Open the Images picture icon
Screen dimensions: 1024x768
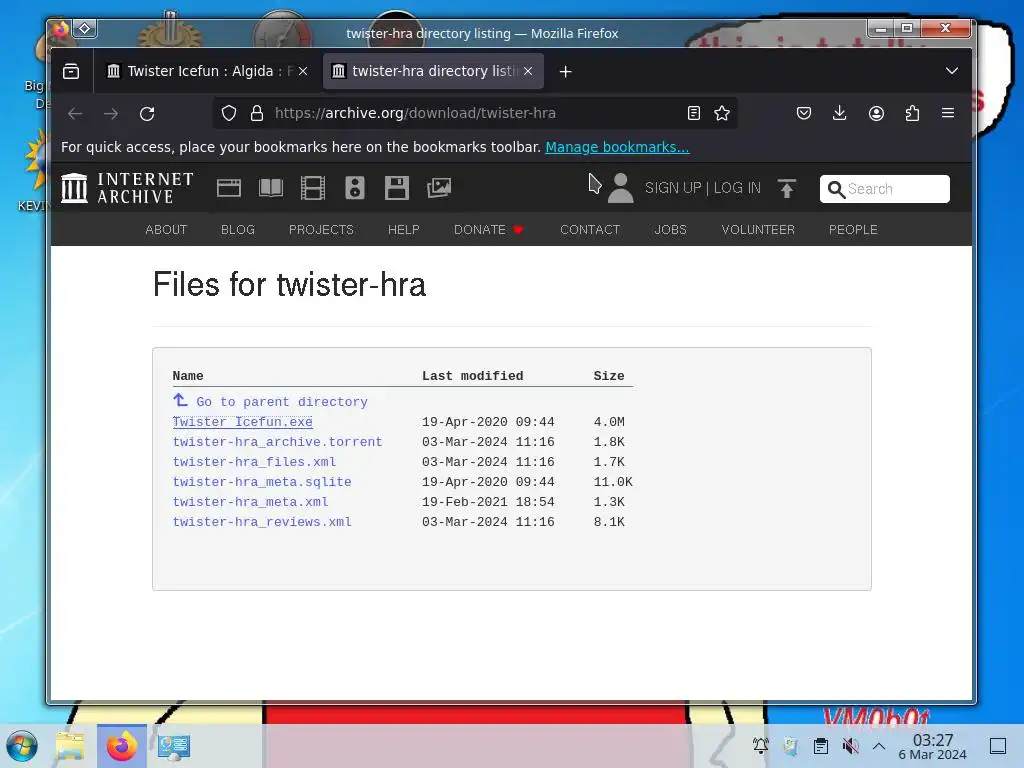tap(439, 188)
